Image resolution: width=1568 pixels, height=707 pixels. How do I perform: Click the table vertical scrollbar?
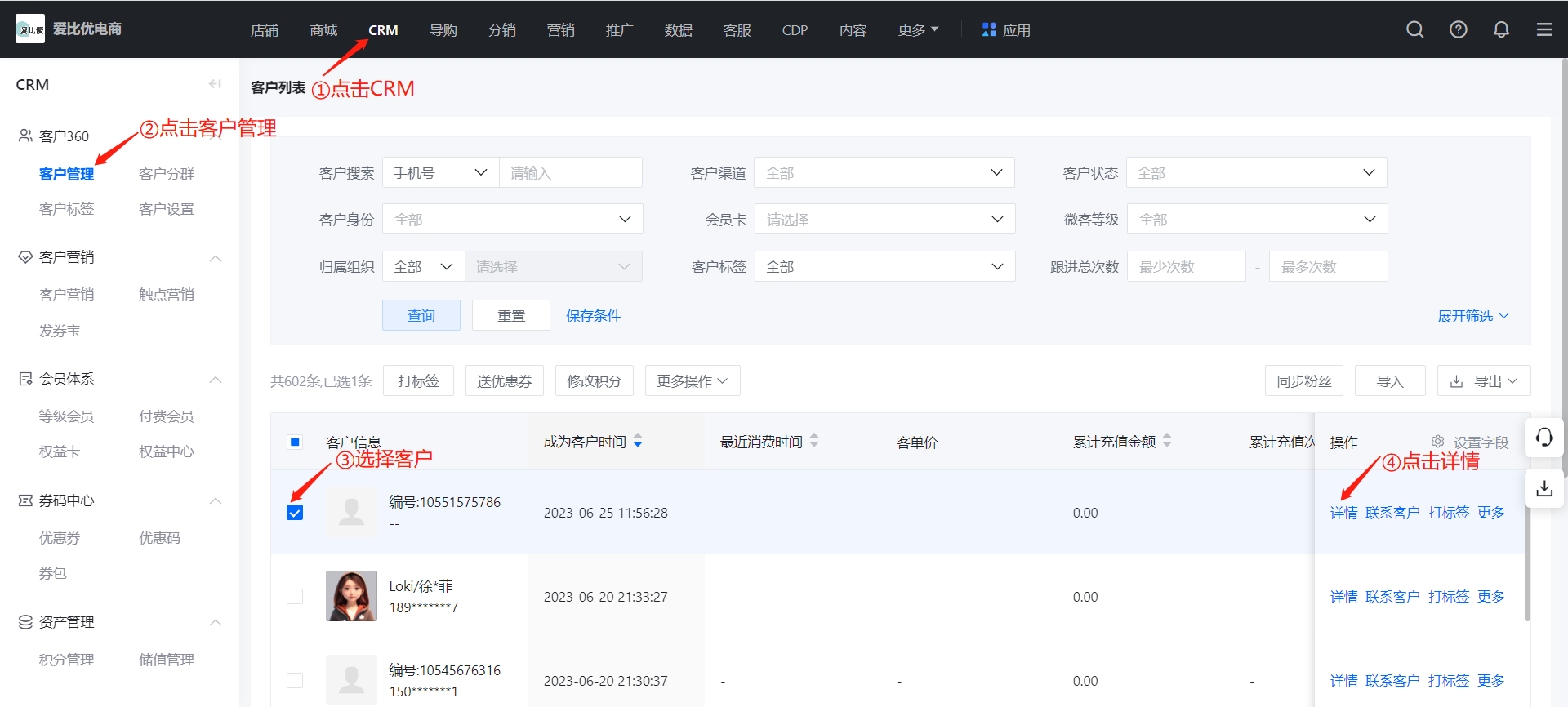click(1526, 547)
